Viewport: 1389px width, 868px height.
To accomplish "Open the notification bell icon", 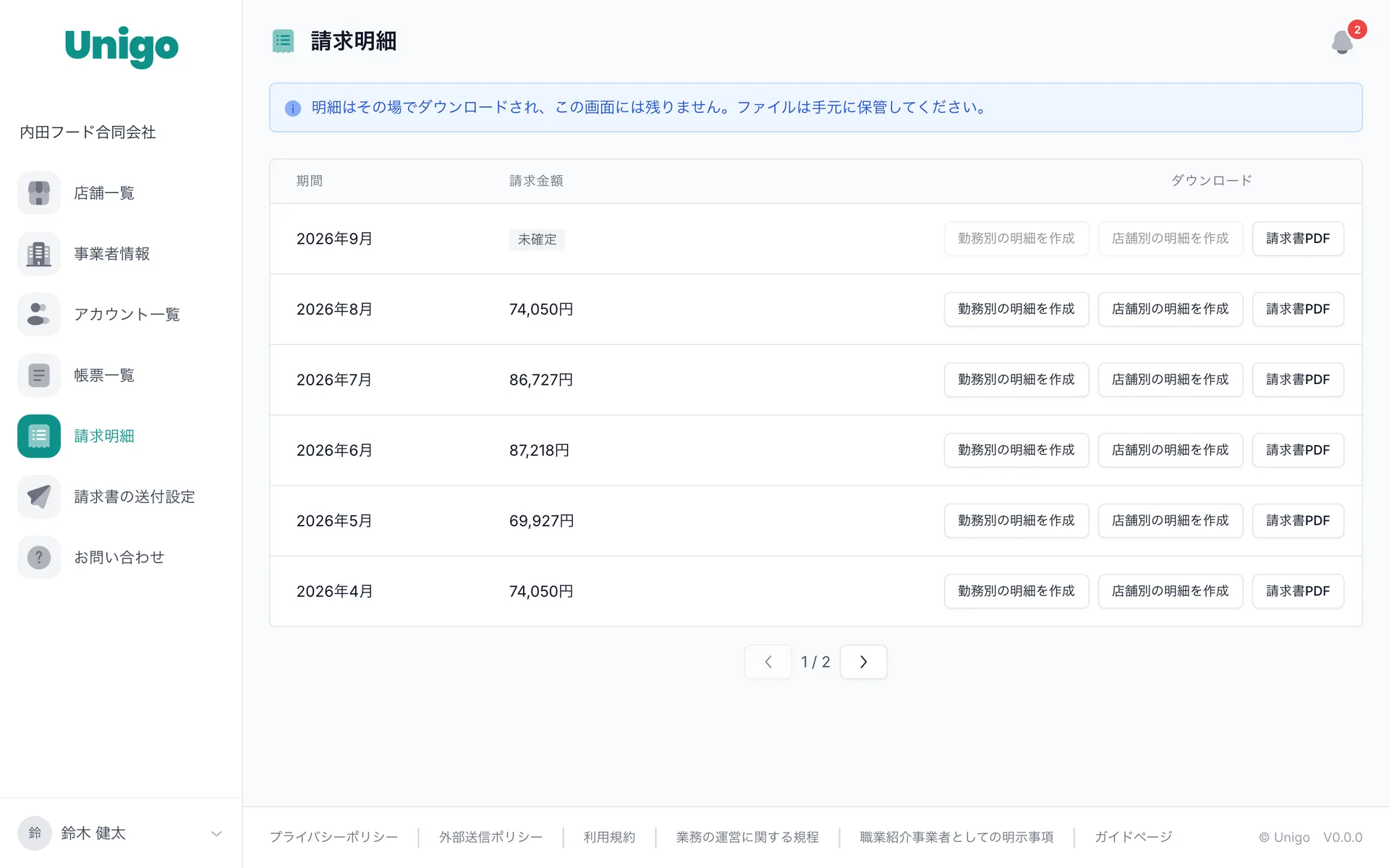I will click(1342, 42).
